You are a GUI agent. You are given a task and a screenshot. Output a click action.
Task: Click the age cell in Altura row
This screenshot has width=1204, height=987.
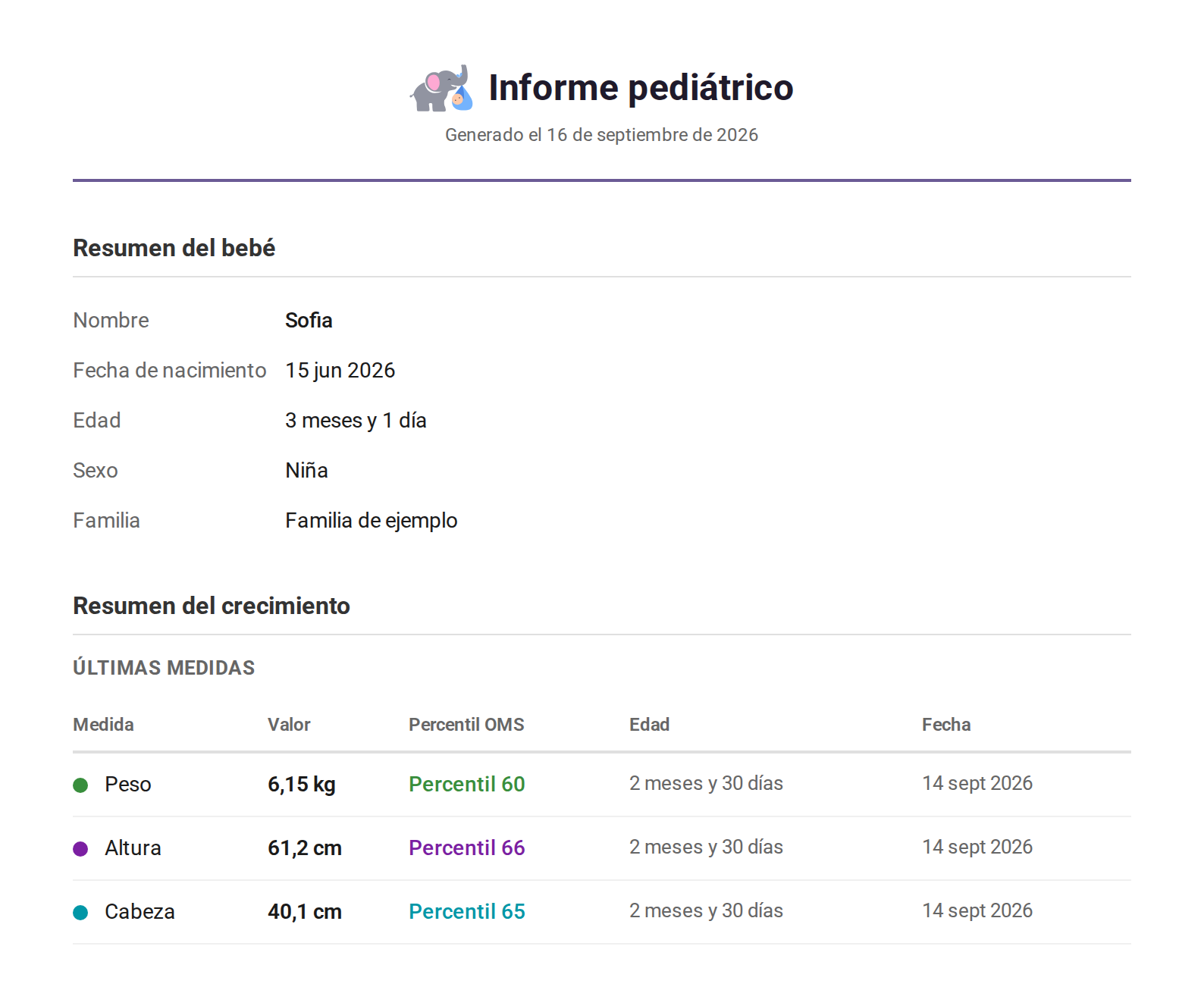tap(706, 847)
